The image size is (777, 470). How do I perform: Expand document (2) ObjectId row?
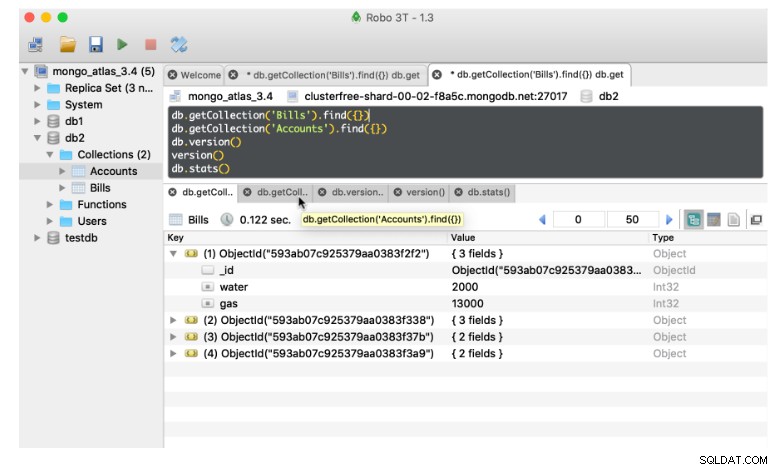pos(173,320)
